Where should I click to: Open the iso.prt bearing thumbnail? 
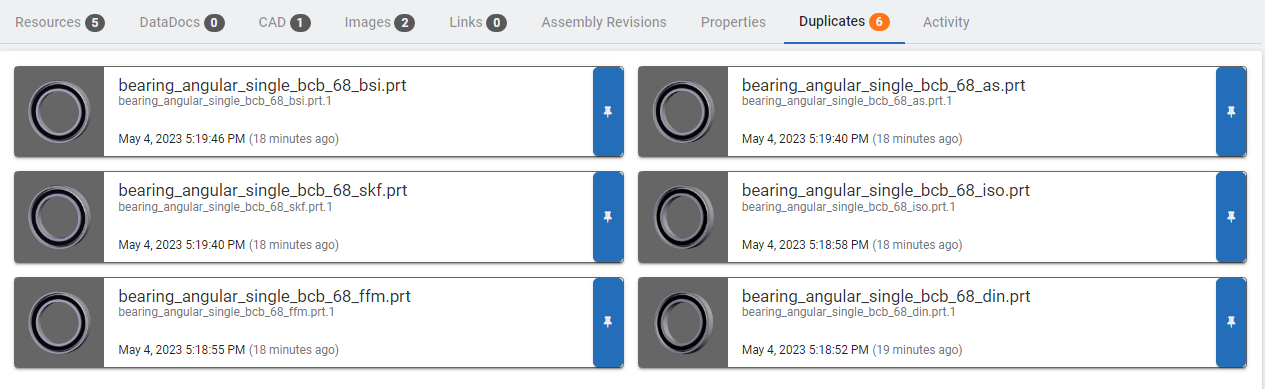coord(682,217)
